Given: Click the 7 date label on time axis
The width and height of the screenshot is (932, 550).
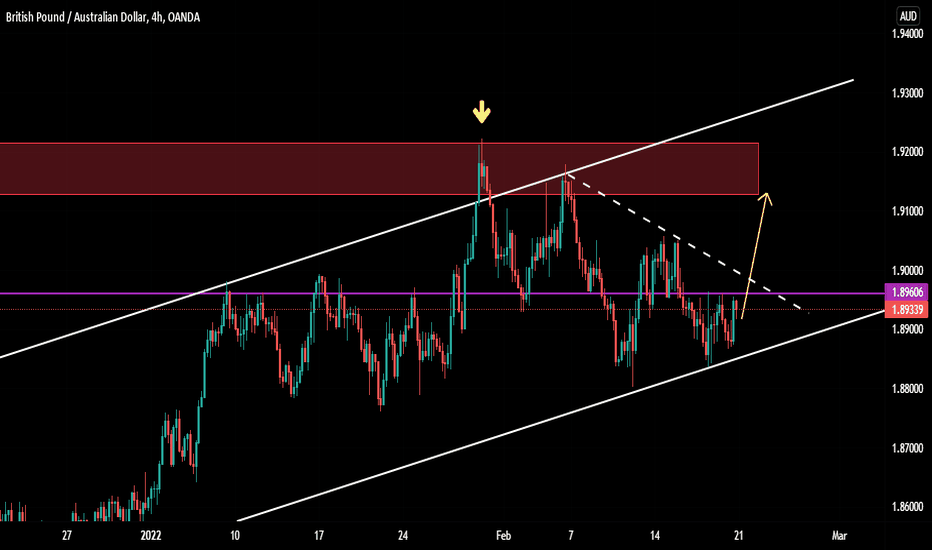Looking at the screenshot, I should (571, 536).
